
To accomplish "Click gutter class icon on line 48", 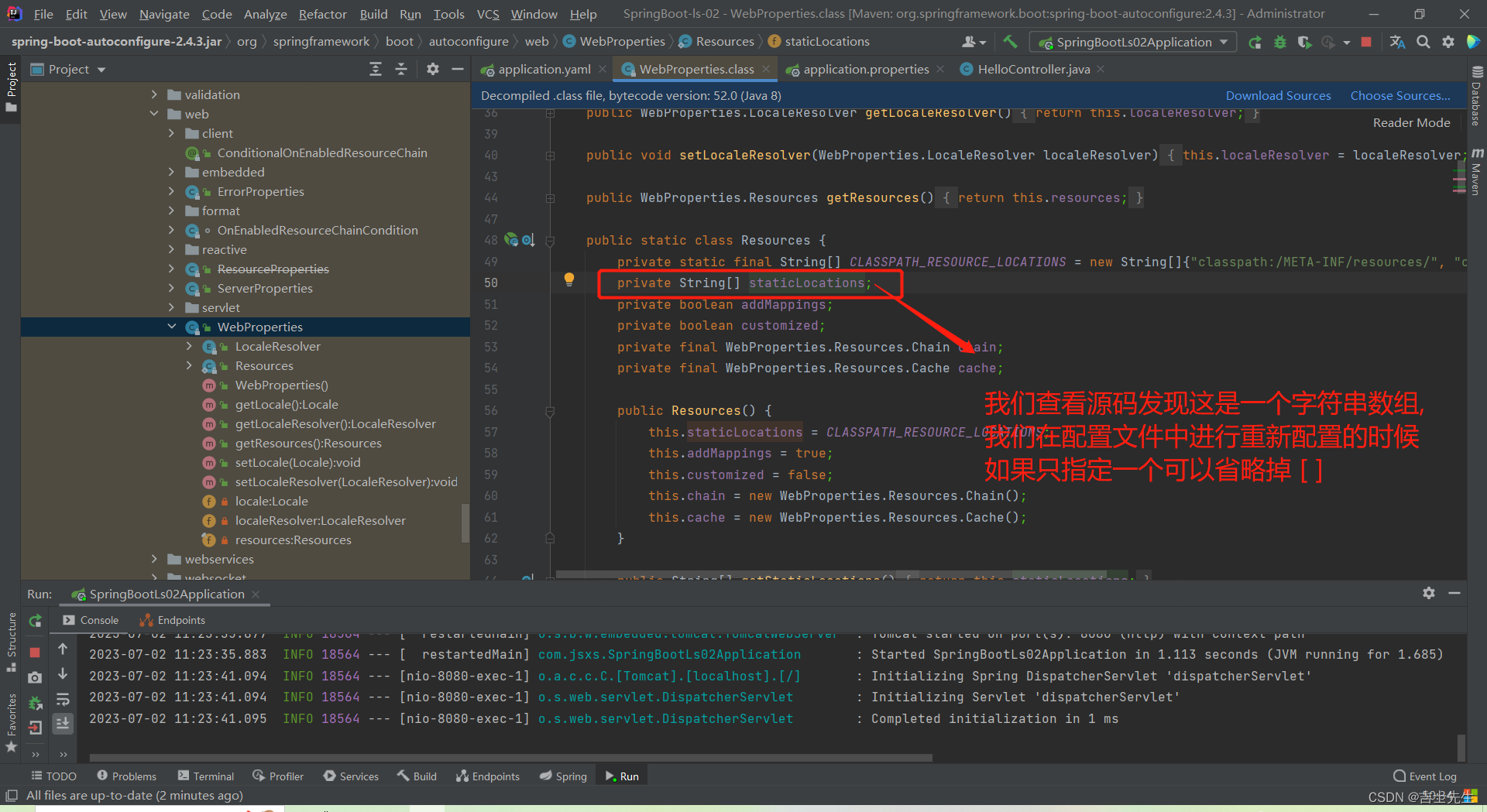I will [511, 240].
